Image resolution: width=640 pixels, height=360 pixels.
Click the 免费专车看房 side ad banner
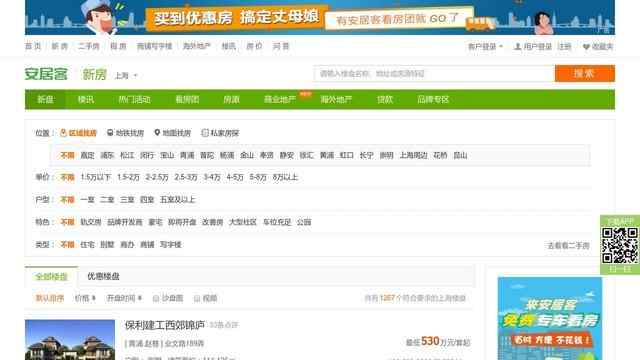coord(550,318)
